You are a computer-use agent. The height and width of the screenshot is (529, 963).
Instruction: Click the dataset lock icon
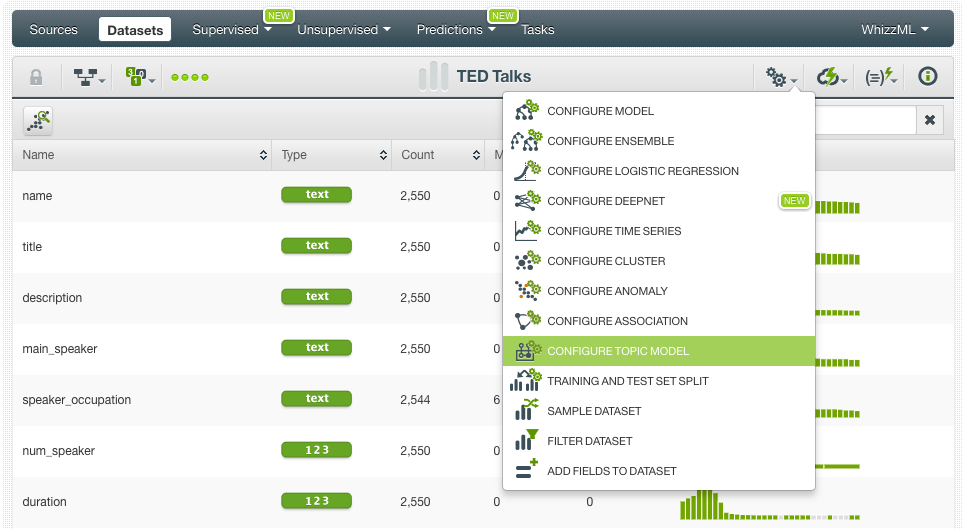click(x=36, y=77)
